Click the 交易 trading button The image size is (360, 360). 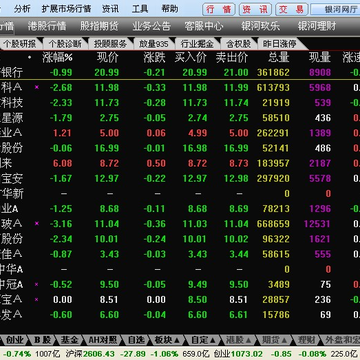pos(292,9)
